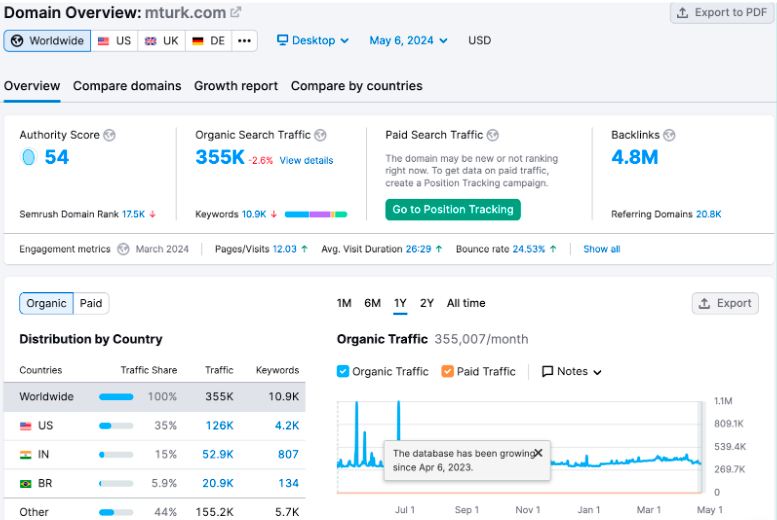This screenshot has height=520, width=777.
Task: Open Referring Domains 20.8K link
Action: coord(709,214)
